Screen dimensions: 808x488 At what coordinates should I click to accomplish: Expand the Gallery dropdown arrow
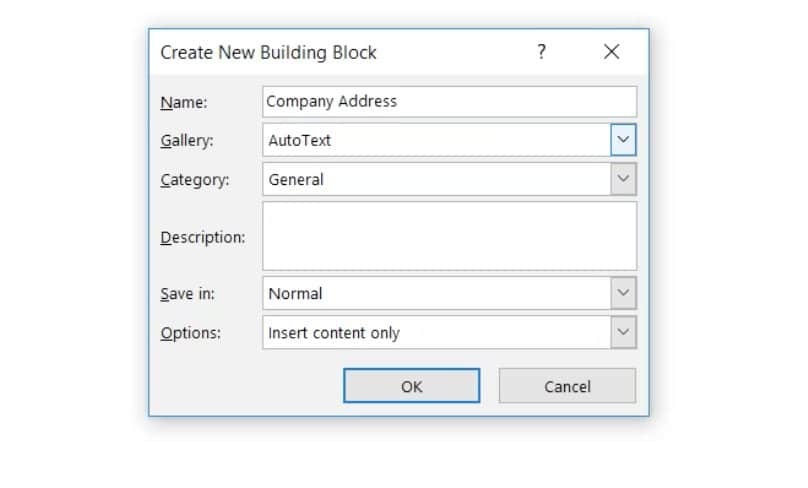624,140
